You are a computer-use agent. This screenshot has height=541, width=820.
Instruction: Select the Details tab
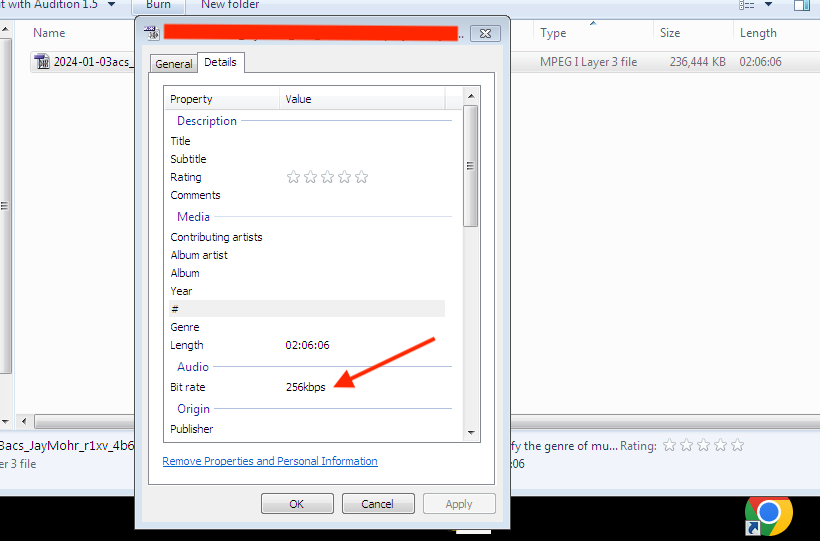pos(220,62)
